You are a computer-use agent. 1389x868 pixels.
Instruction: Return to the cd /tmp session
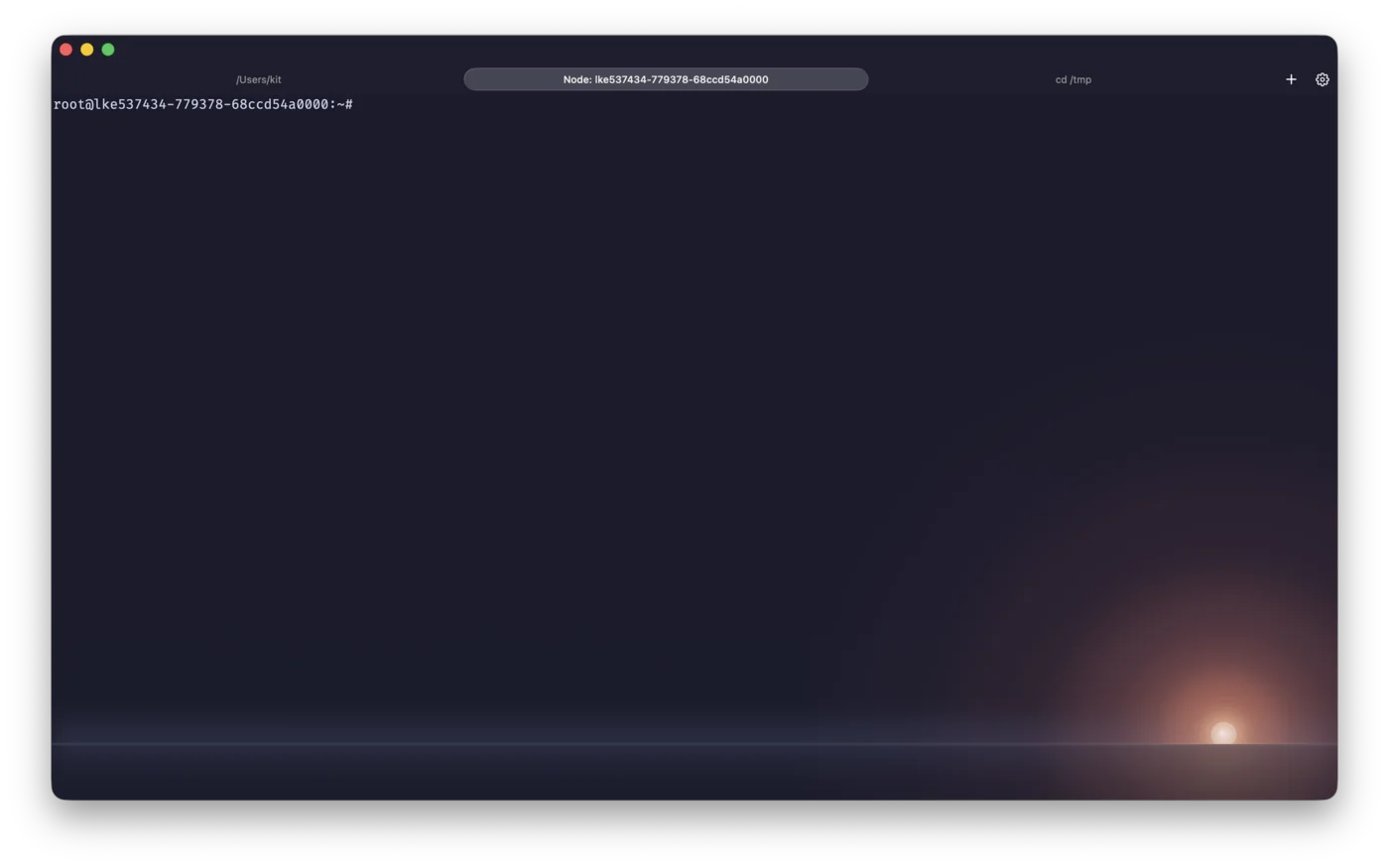(1073, 79)
